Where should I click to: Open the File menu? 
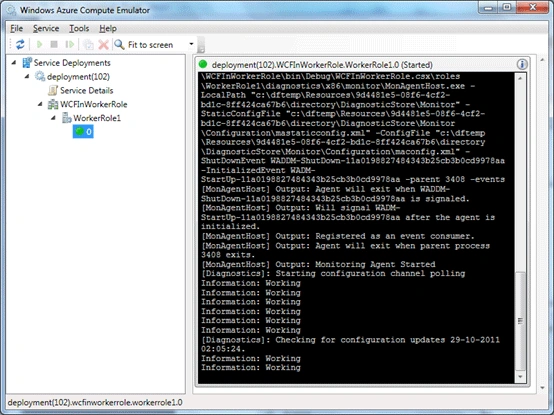click(17, 29)
